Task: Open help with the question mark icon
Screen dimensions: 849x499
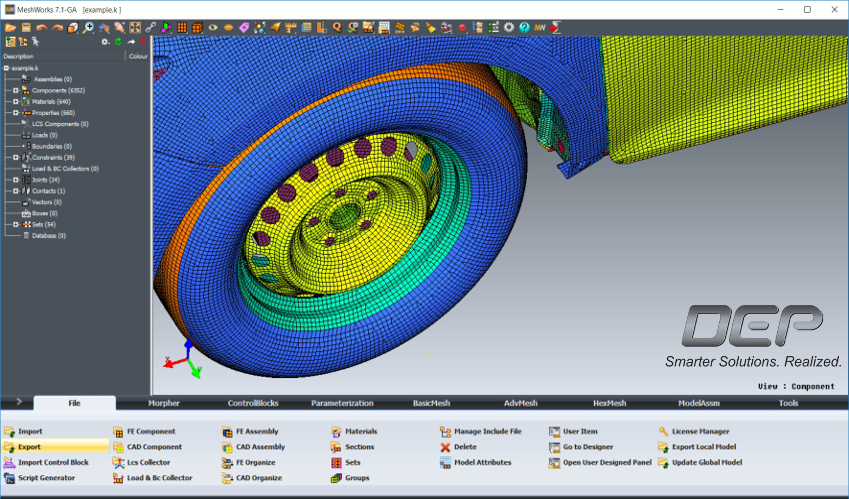Action: 524,28
